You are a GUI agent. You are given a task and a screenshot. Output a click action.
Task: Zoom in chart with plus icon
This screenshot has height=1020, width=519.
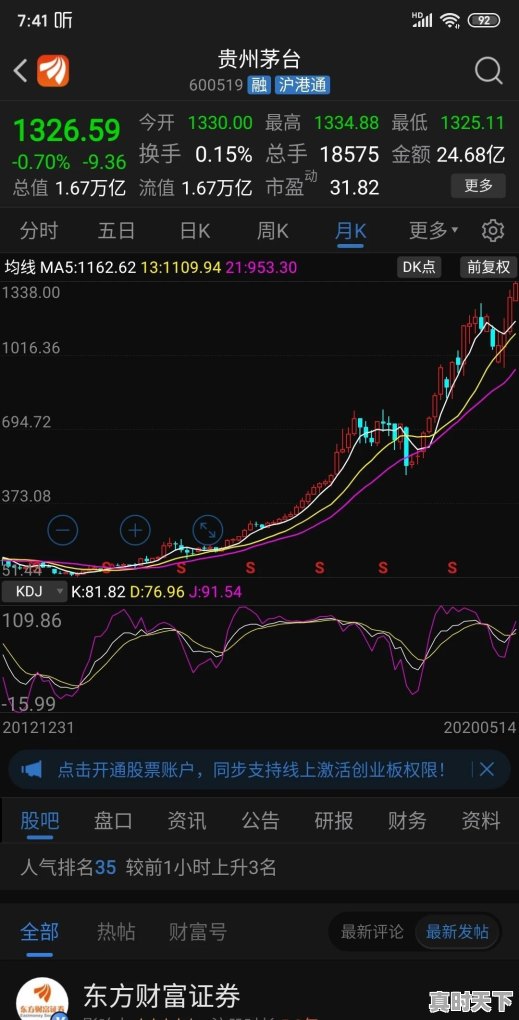point(135,530)
